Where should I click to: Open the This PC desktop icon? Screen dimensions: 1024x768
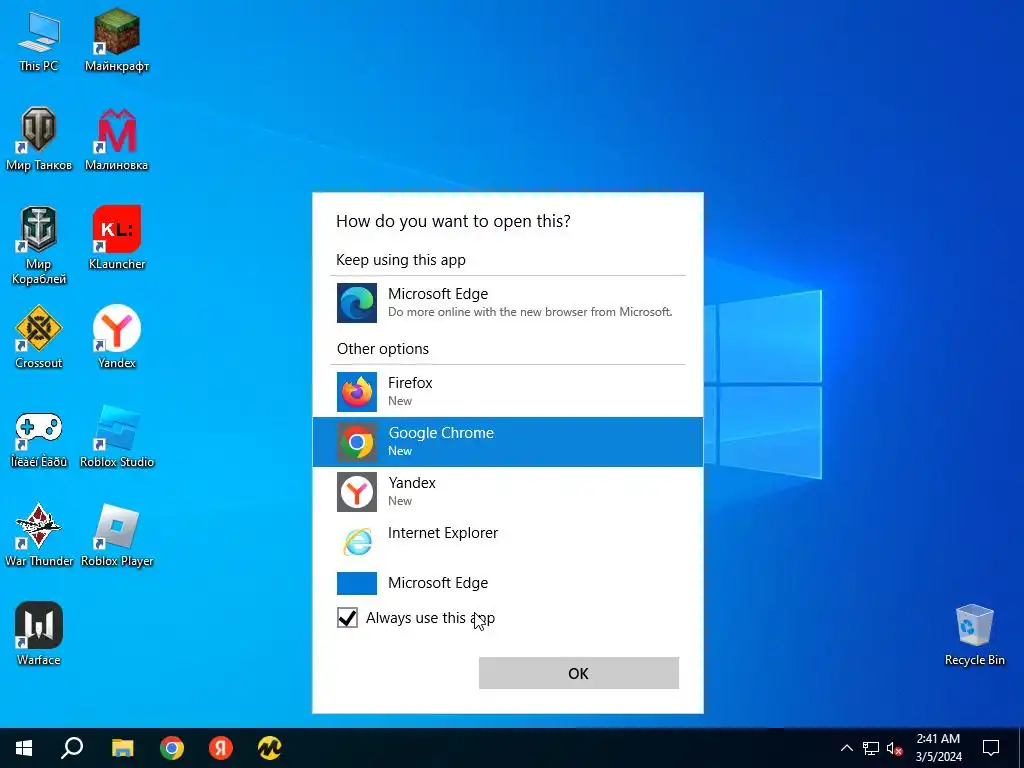tap(39, 41)
